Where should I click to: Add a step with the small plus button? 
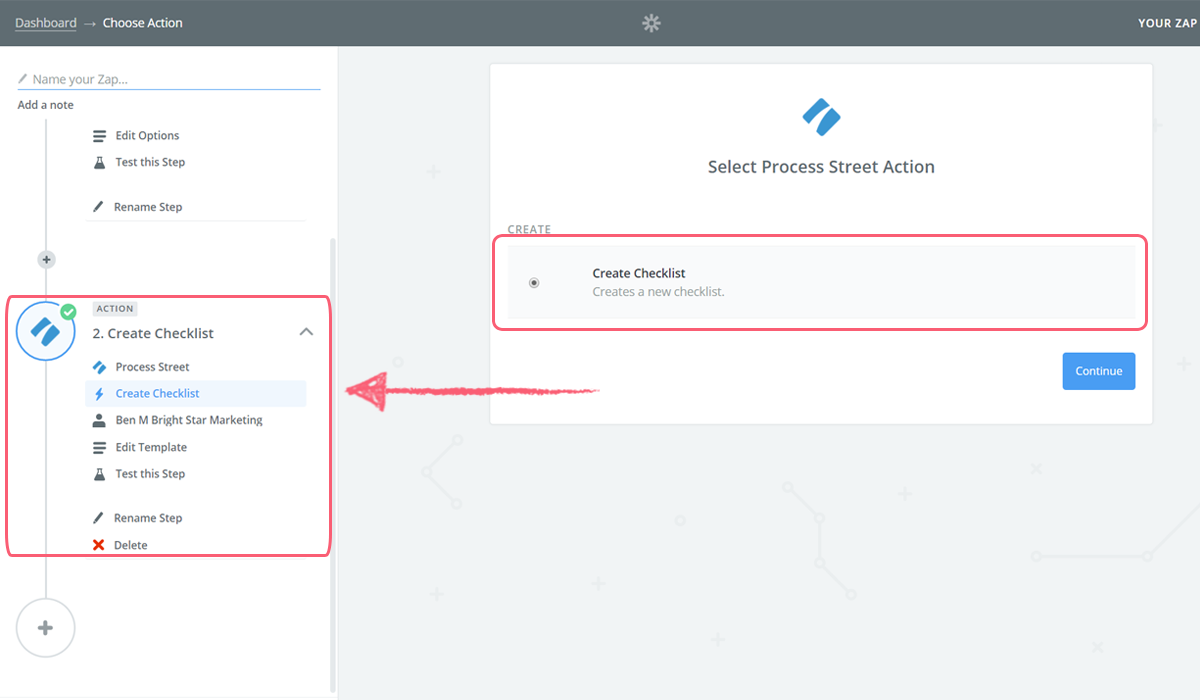point(46,260)
